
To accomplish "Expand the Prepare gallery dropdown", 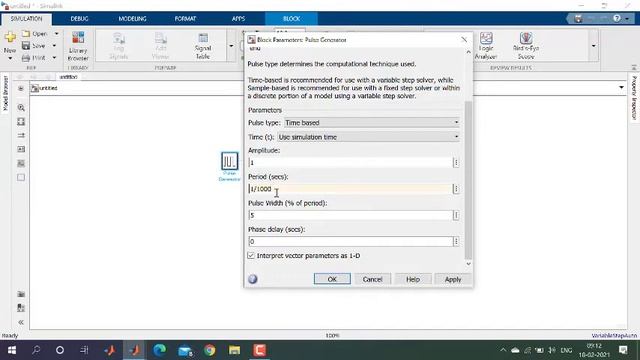I will (x=231, y=46).
